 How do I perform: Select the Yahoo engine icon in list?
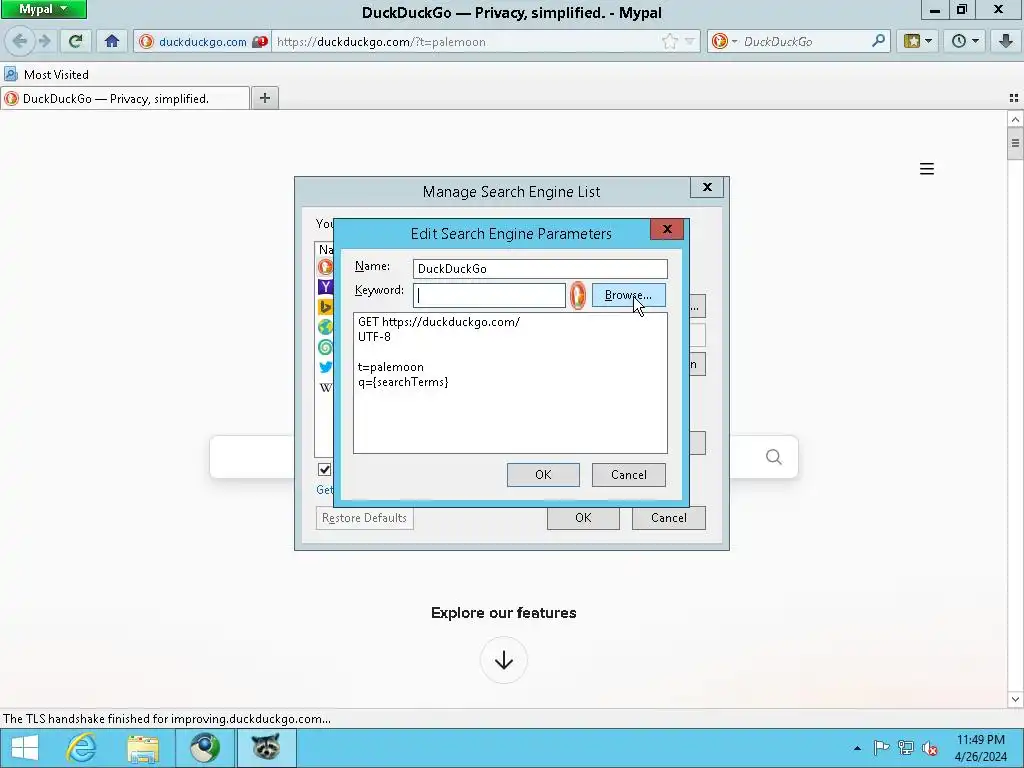(325, 286)
